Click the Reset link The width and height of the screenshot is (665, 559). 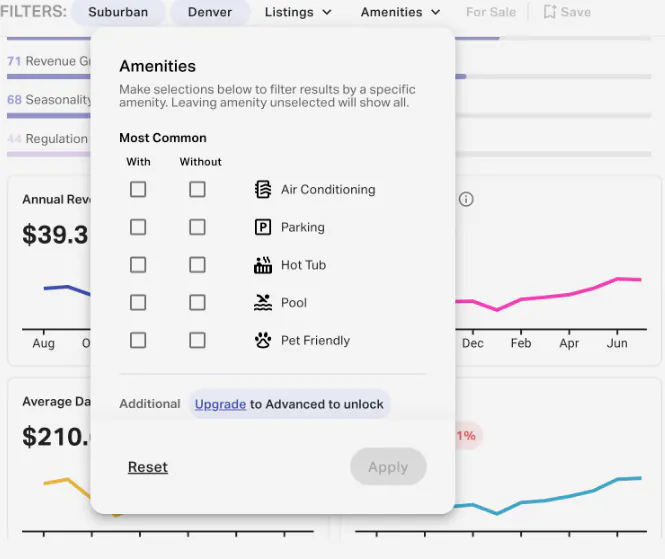148,467
